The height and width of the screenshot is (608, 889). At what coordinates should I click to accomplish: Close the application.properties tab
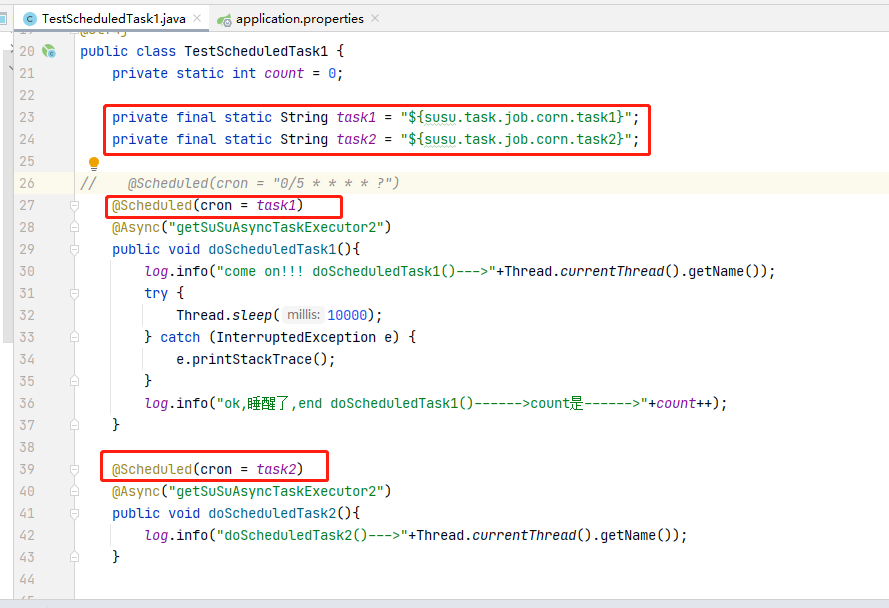pyautogui.click(x=376, y=17)
